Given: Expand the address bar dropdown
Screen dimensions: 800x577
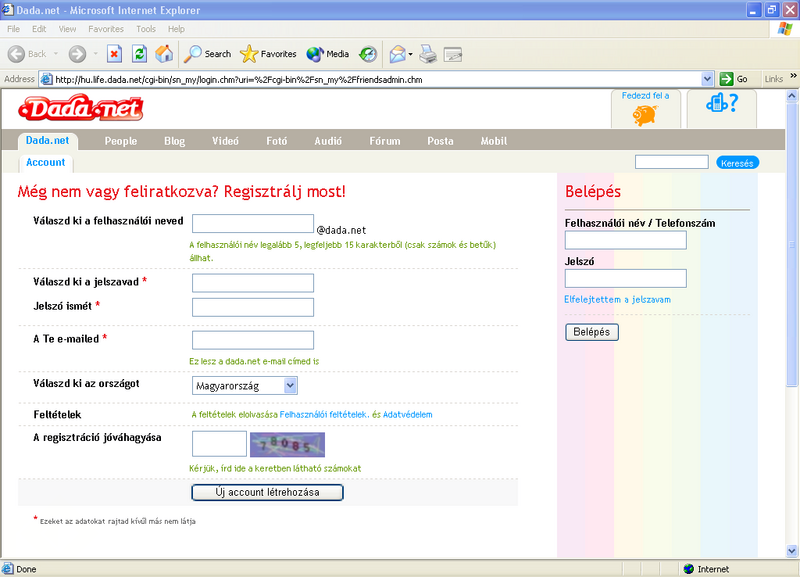Looking at the screenshot, I should [707, 79].
